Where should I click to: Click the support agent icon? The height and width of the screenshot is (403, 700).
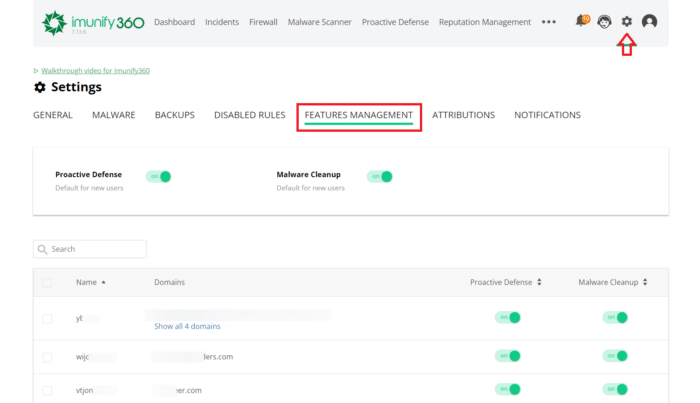coord(604,22)
